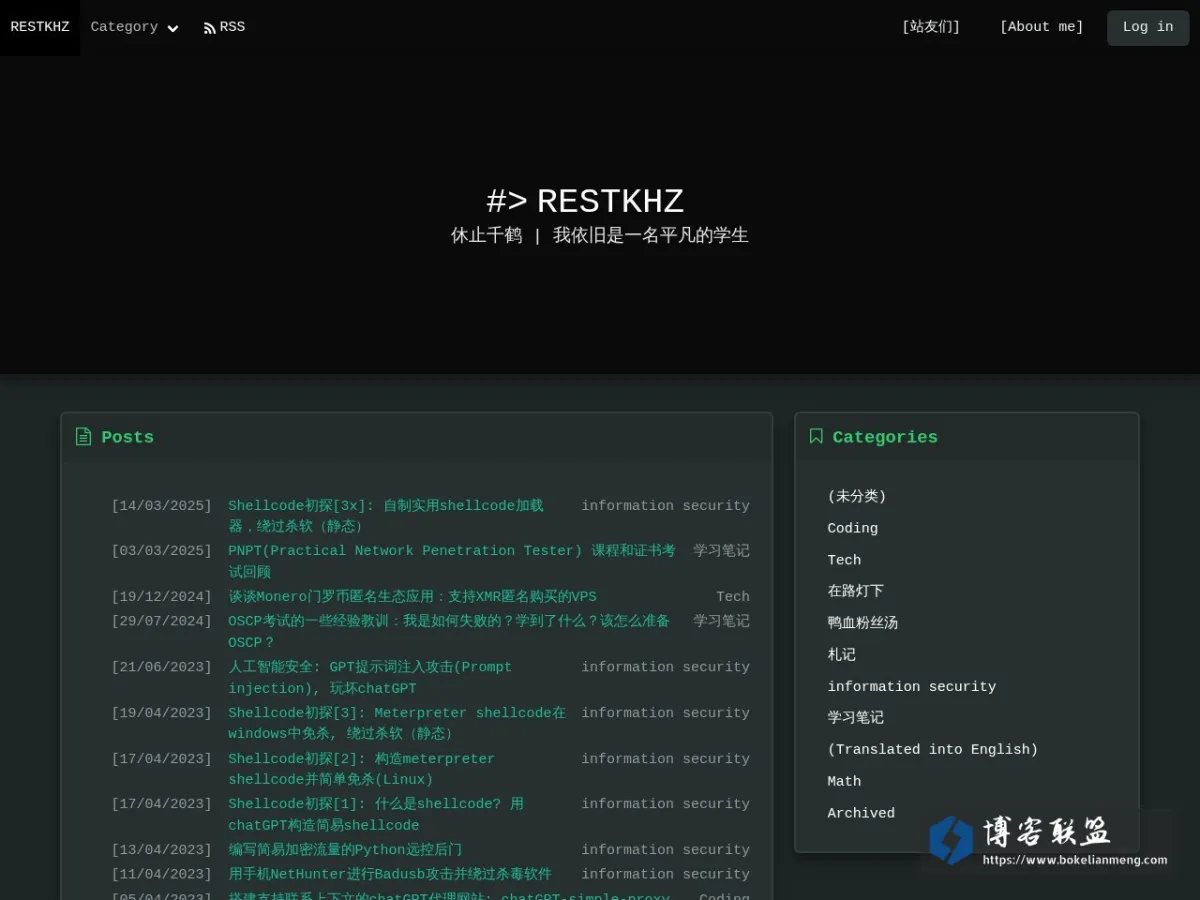Viewport: 1200px width, 900px height.
Task: Select 'Archived' in the Categories panel
Action: click(x=861, y=814)
